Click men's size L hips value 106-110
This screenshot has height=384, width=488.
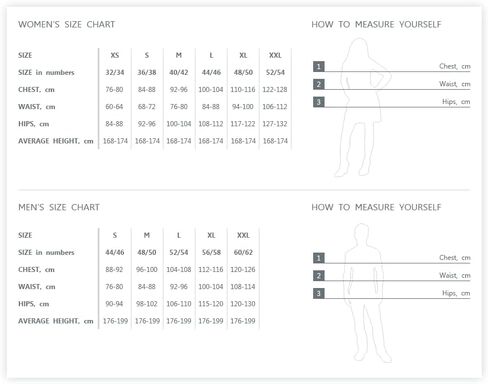179,304
